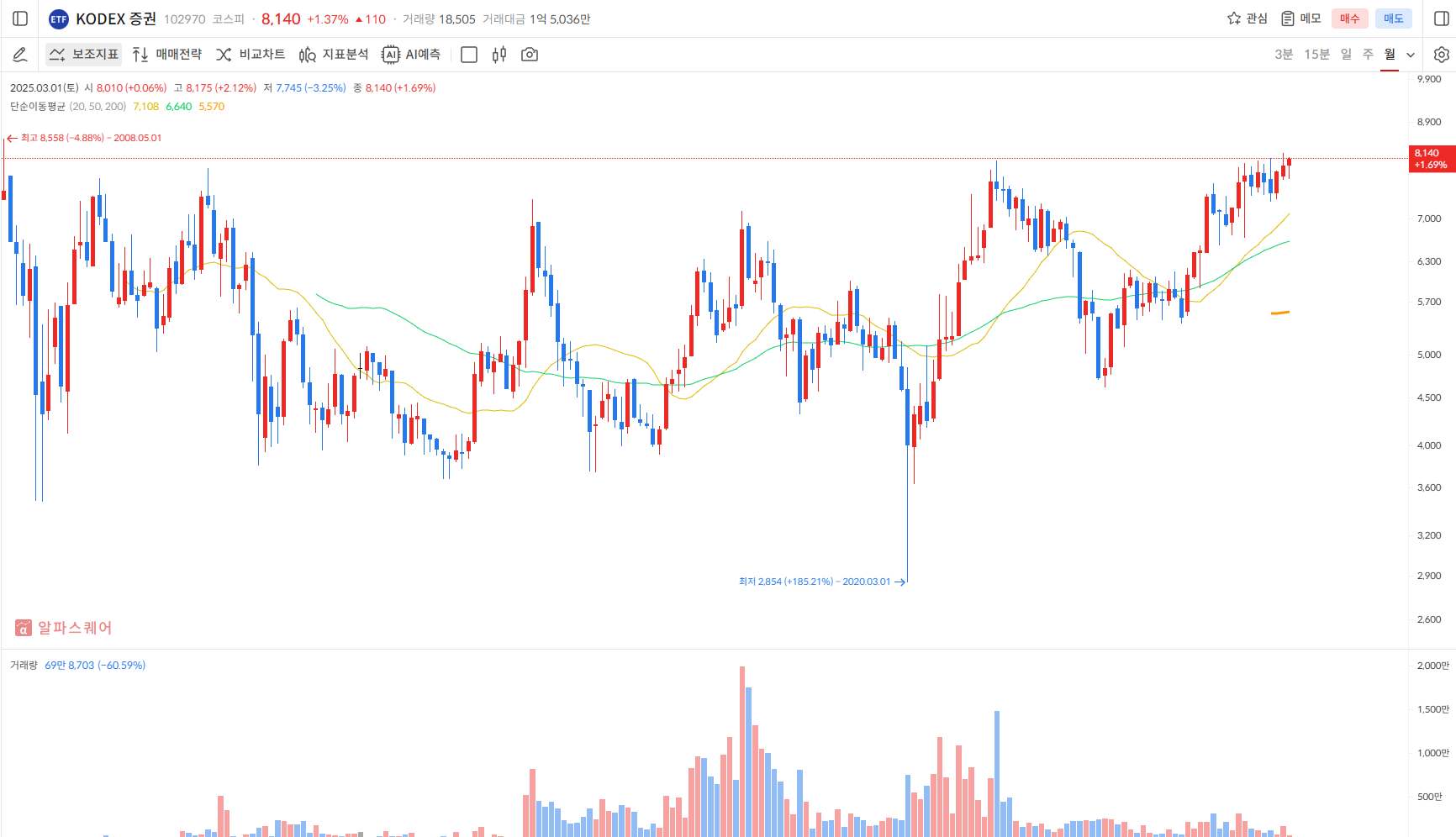
Task: Click the 매수 buy button
Action: [1349, 18]
